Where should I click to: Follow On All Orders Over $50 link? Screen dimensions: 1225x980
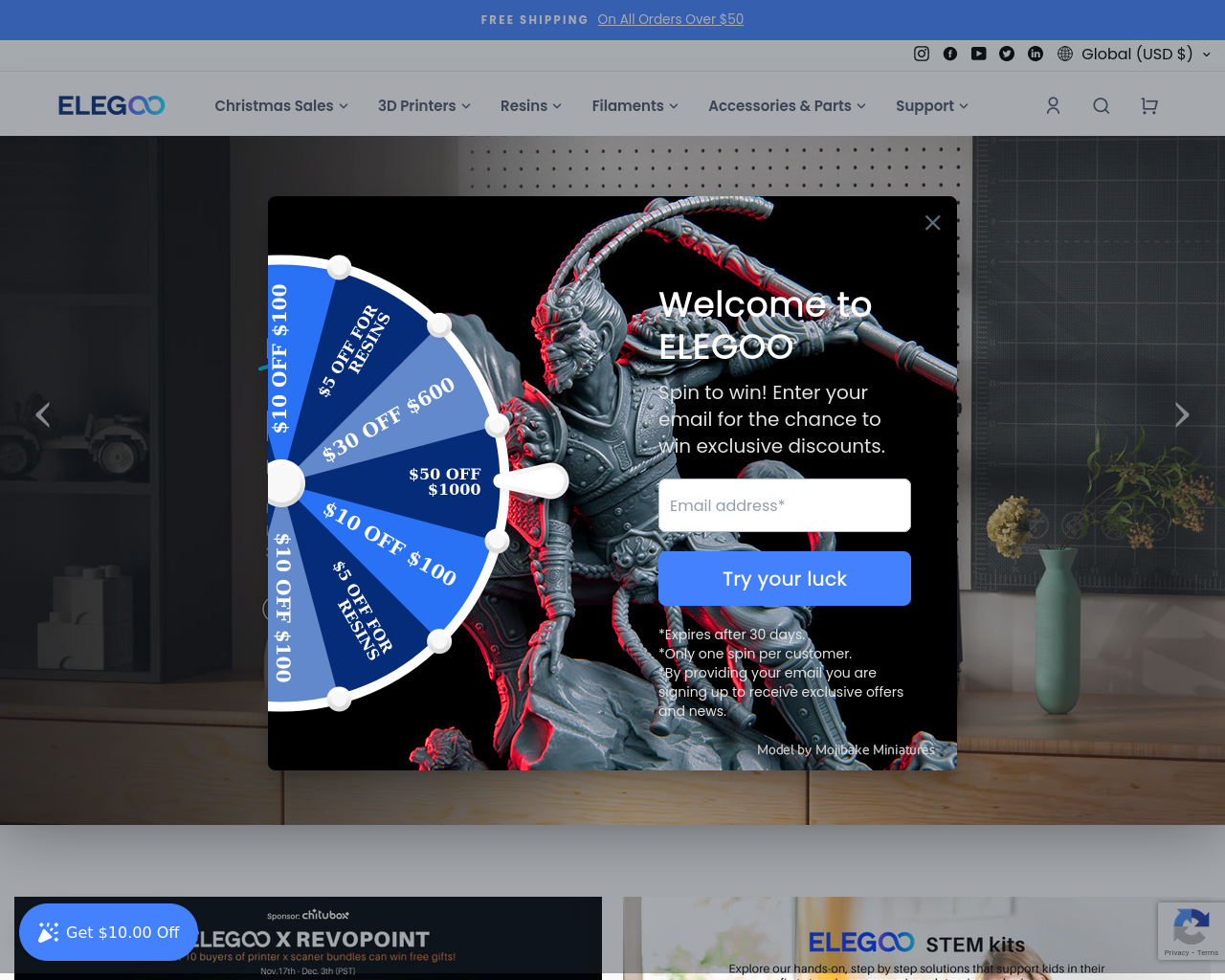click(671, 19)
